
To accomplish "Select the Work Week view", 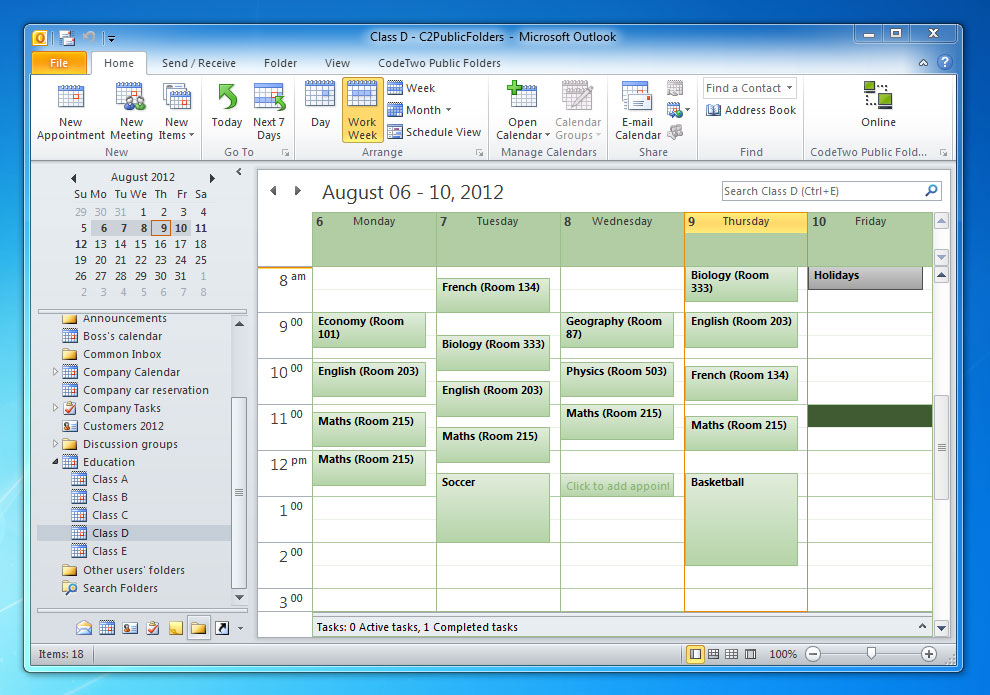I will pos(362,110).
